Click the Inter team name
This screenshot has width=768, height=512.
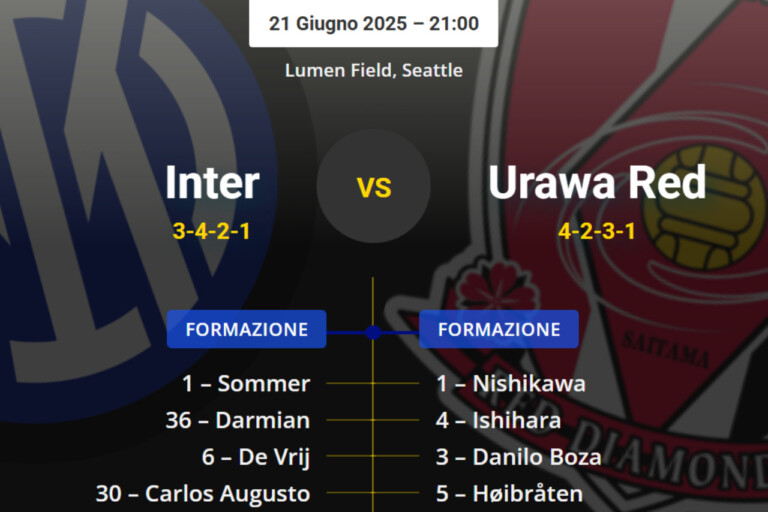point(212,182)
